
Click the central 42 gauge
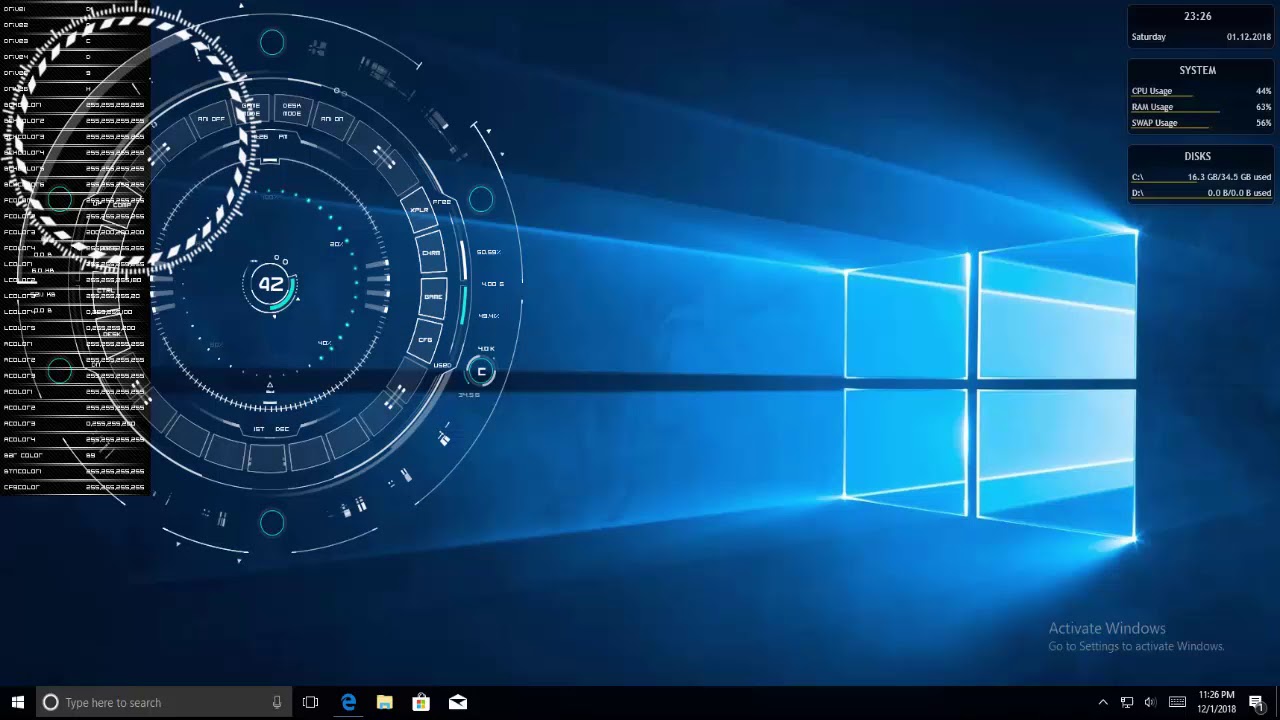point(271,284)
